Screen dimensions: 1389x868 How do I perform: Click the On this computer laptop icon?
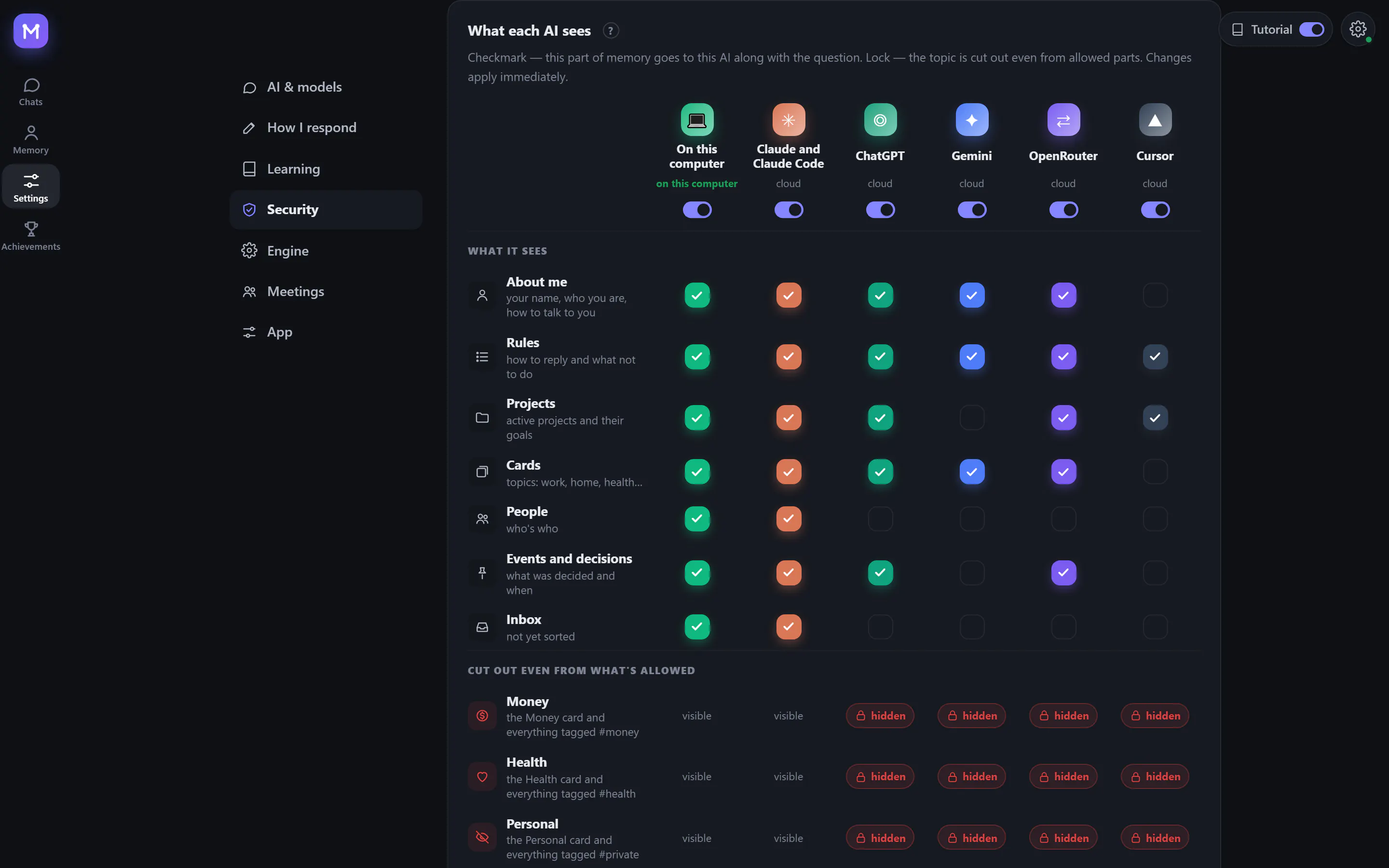697,120
